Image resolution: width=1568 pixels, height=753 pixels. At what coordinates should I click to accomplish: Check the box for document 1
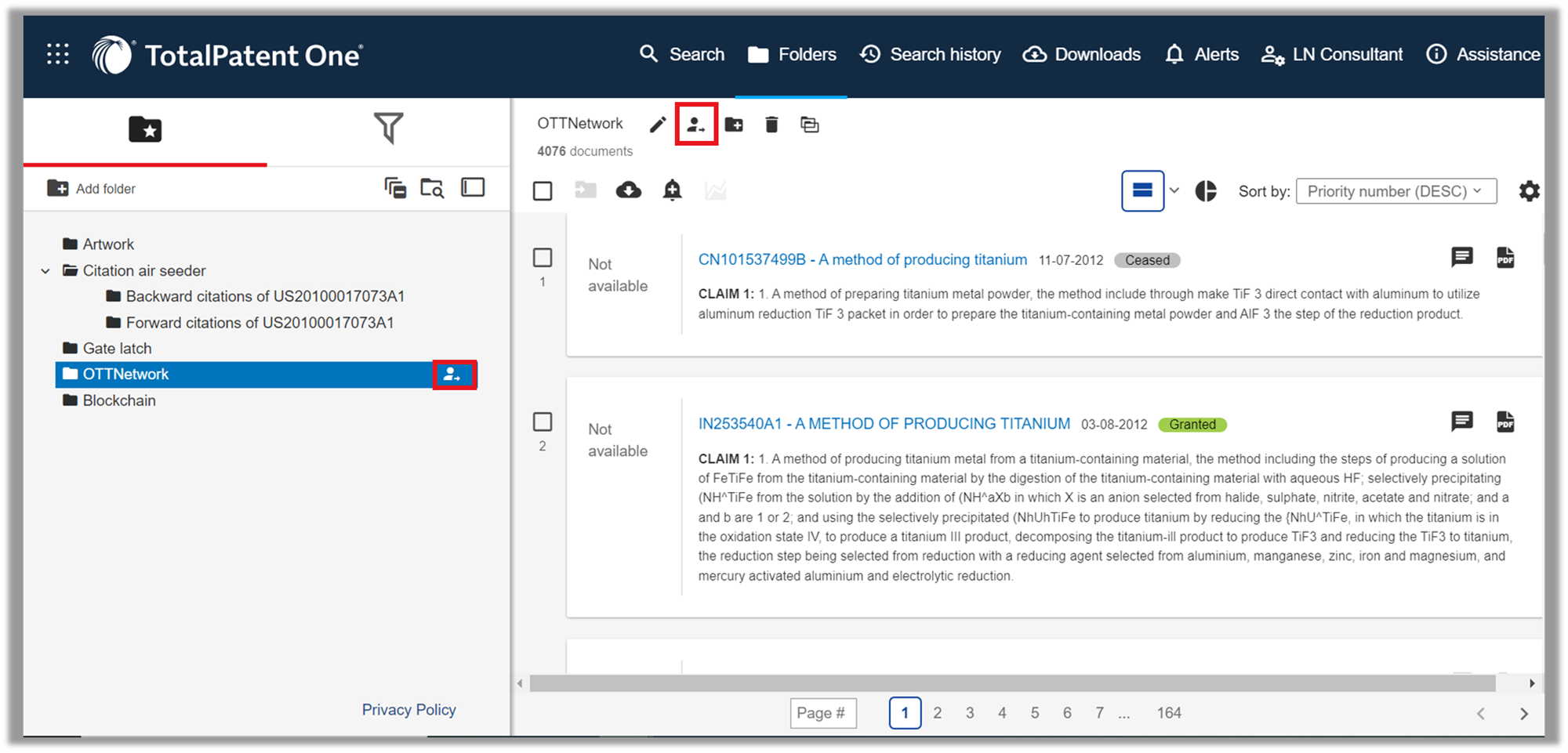[x=543, y=257]
